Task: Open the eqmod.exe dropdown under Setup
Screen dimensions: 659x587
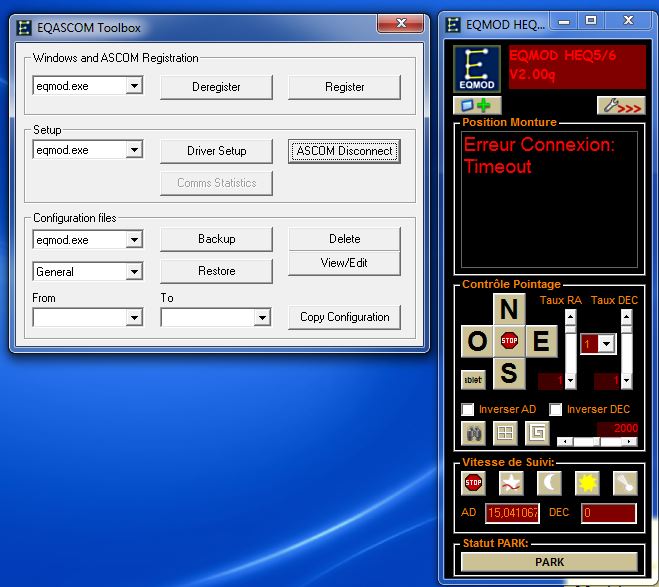Action: pyautogui.click(x=134, y=150)
